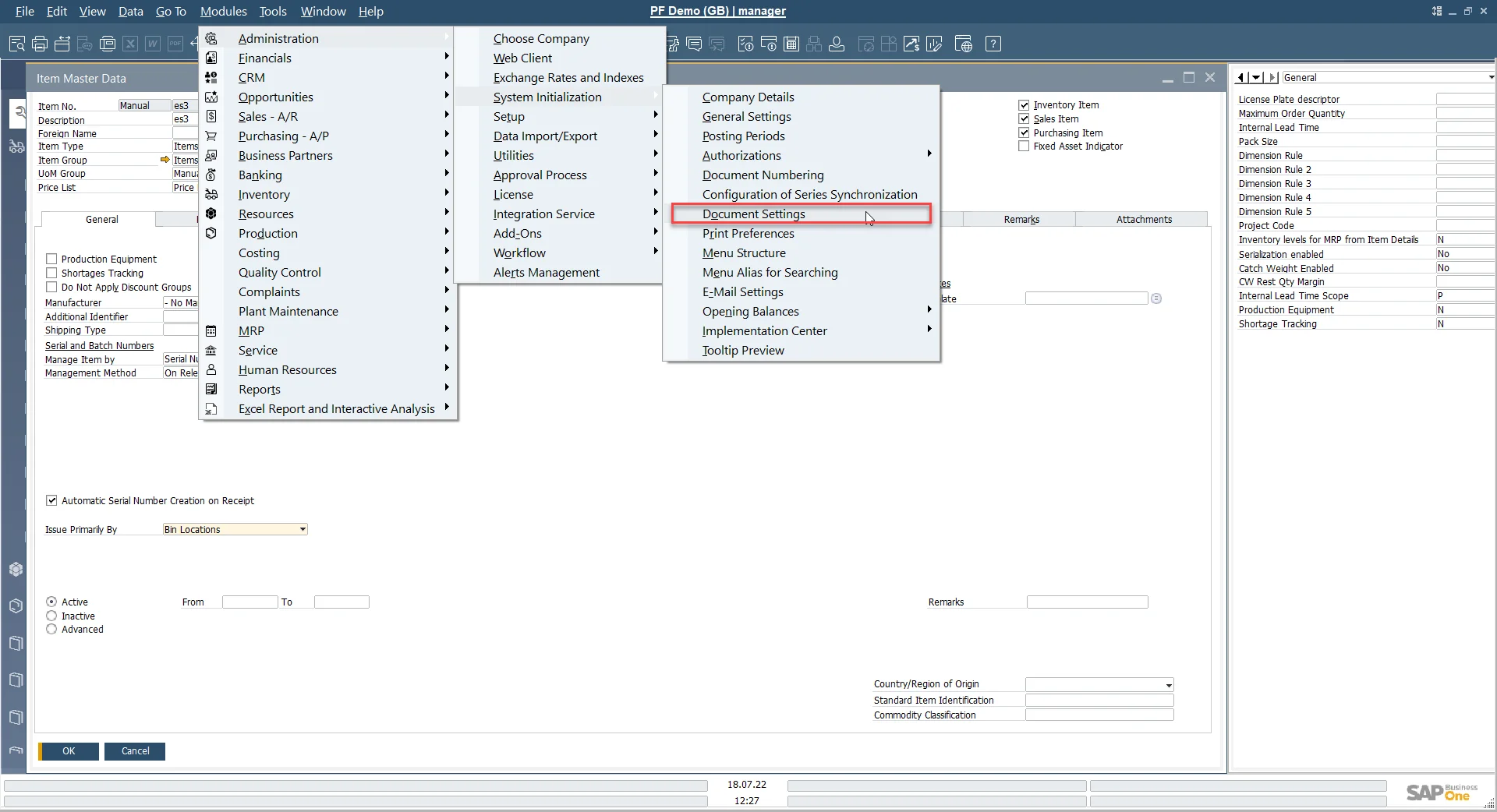Switch to the Attachments tab
This screenshot has width=1497, height=812.
tap(1143, 220)
